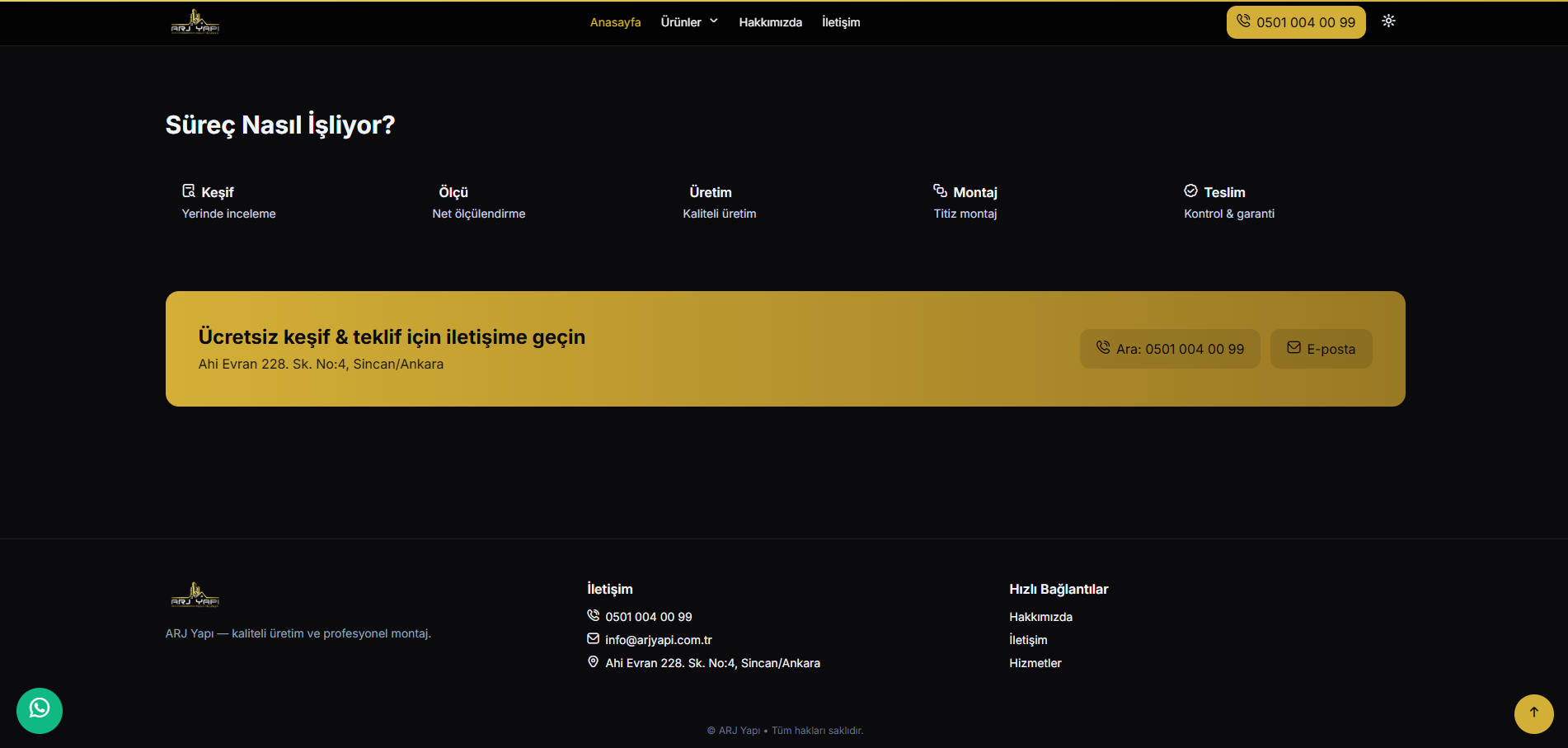The height and width of the screenshot is (748, 1568).
Task: Go to the Anasayfa menu item
Action: pos(615,22)
